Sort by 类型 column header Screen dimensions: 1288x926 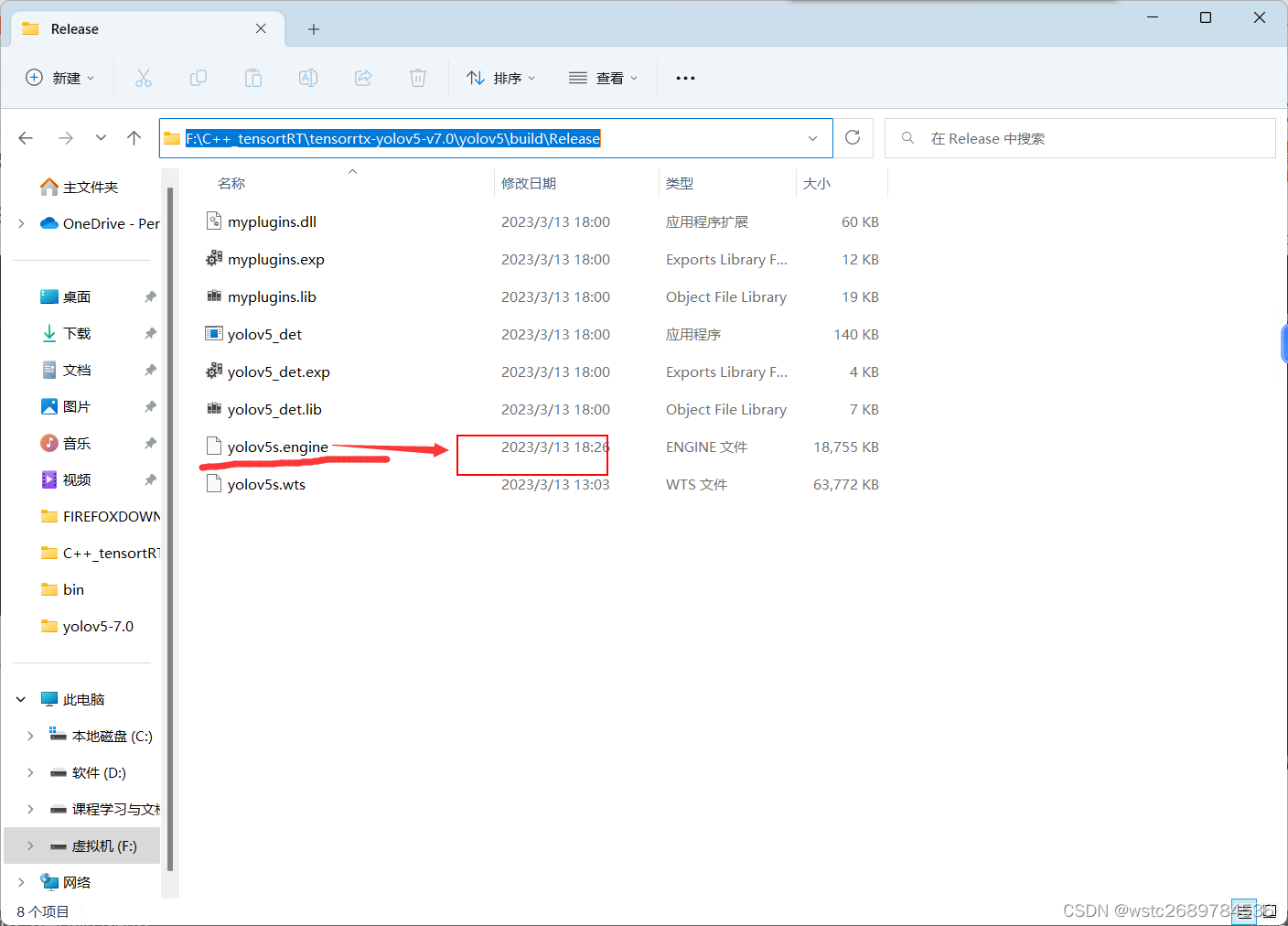(x=680, y=183)
